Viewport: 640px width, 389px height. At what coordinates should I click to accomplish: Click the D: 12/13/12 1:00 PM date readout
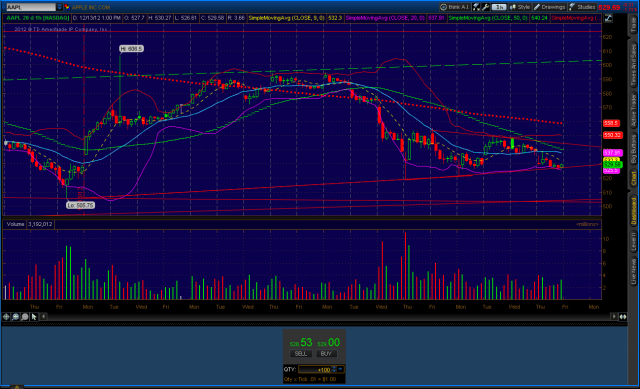(97, 18)
